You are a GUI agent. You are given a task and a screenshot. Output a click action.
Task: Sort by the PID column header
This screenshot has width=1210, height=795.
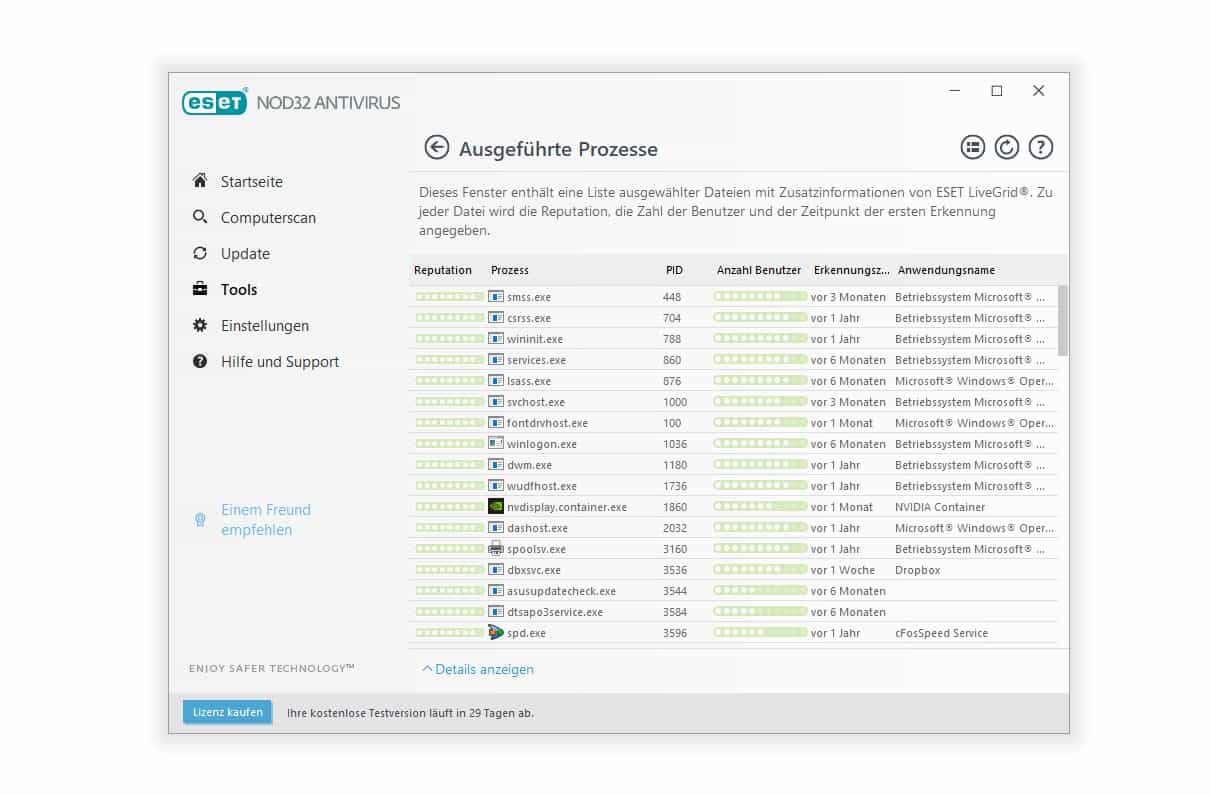pos(675,270)
